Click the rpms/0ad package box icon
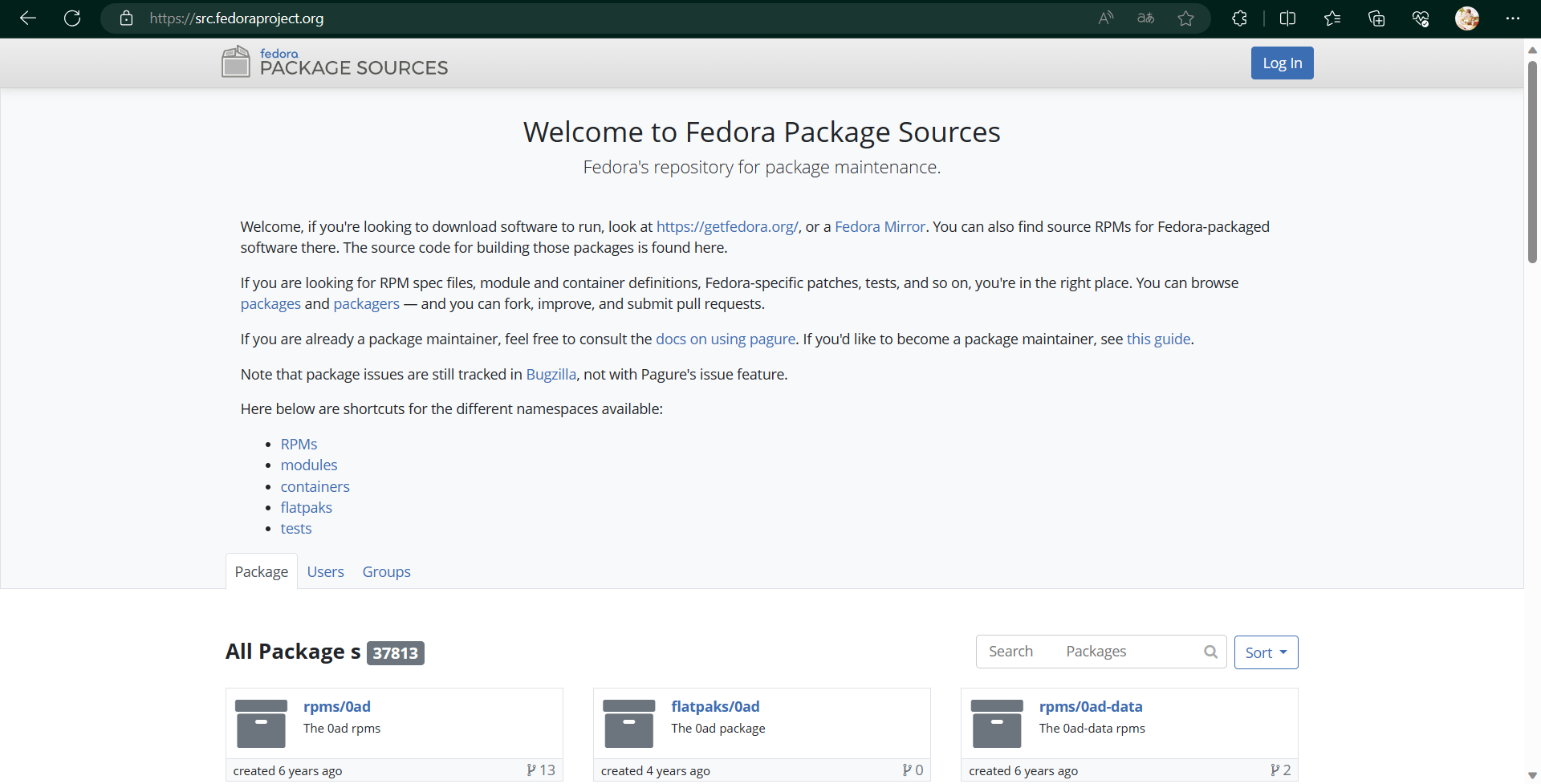The width and height of the screenshot is (1541, 784). [x=261, y=724]
